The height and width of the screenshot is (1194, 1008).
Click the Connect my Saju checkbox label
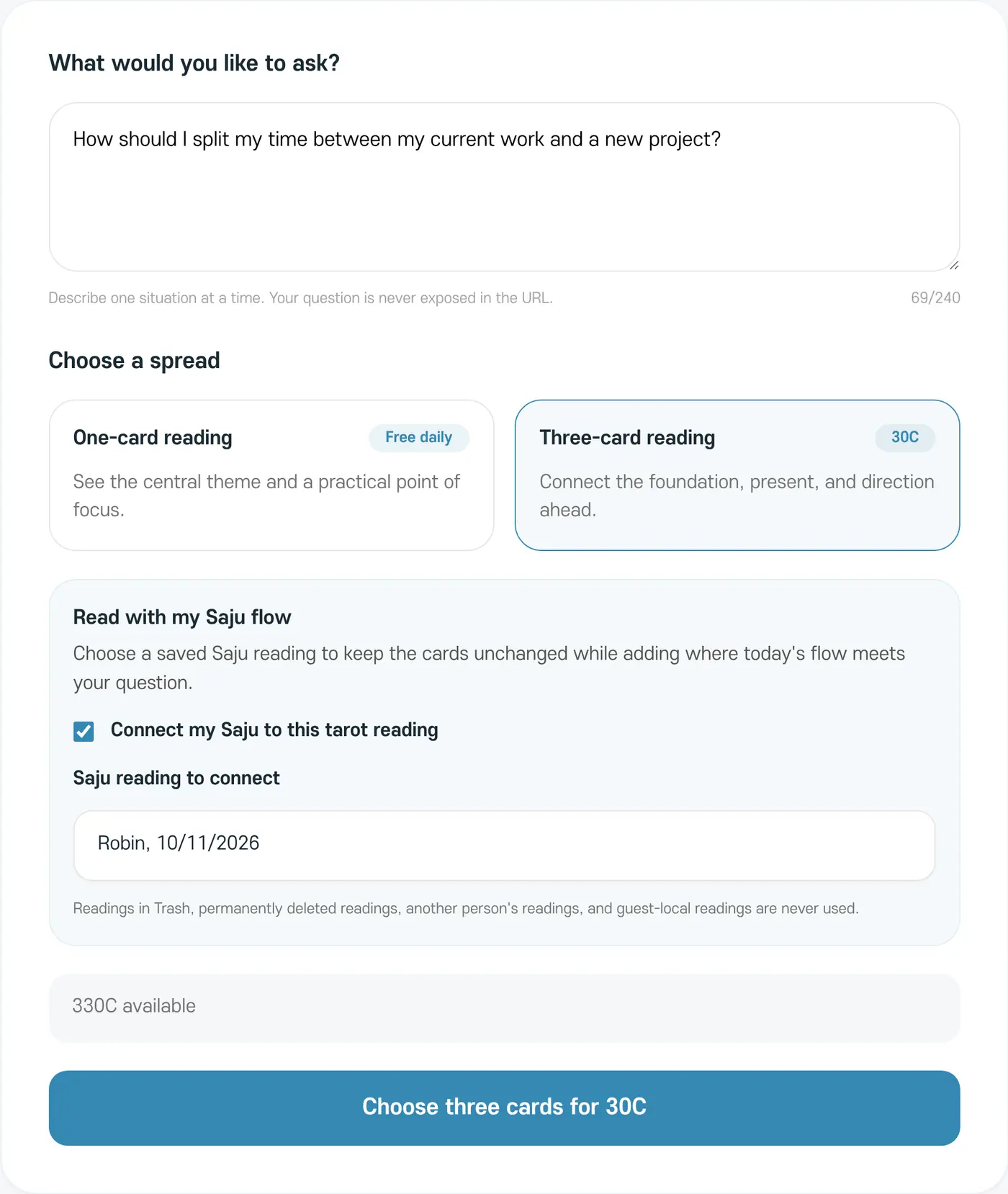pos(274,730)
